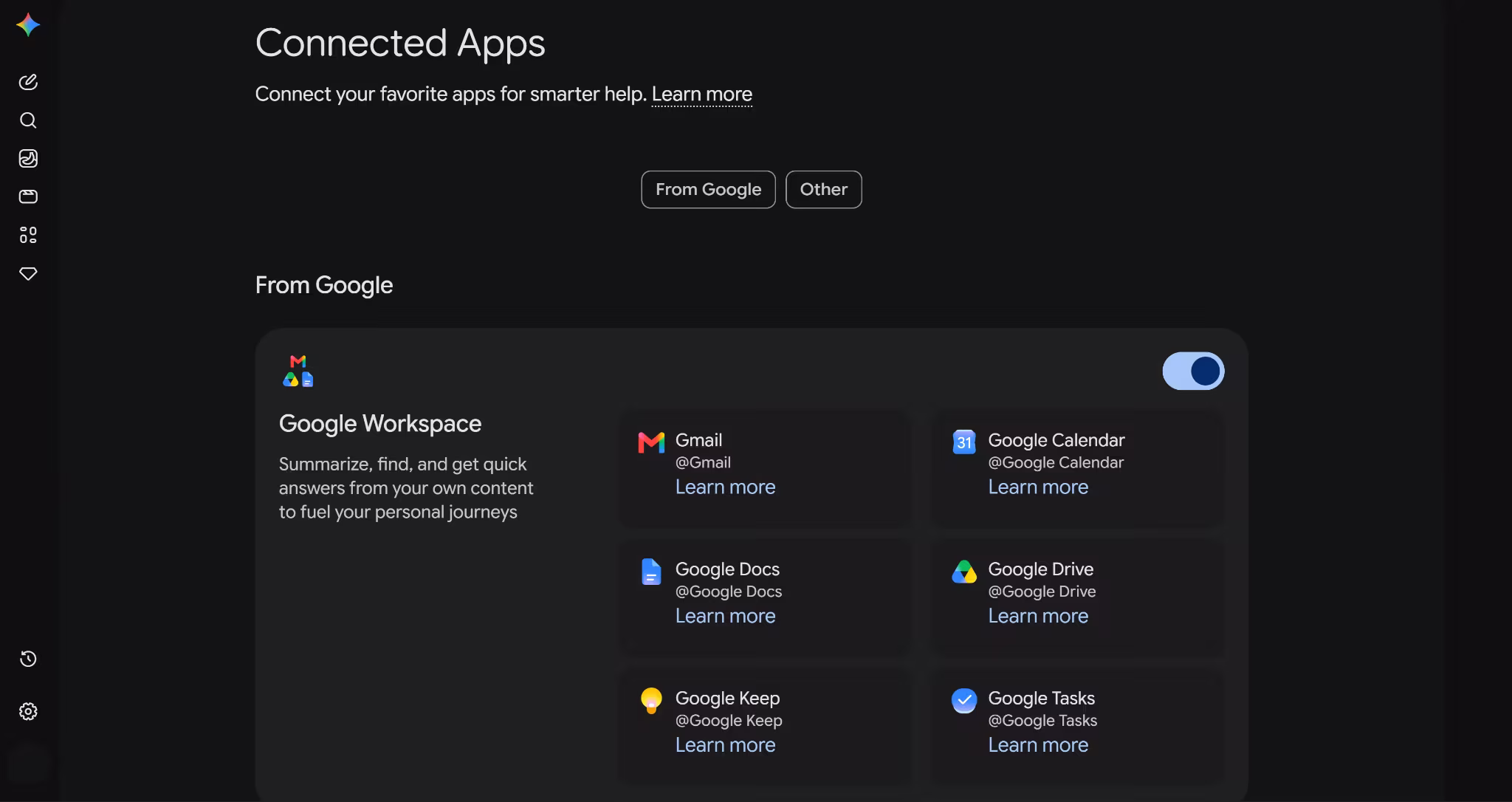Click the Google Tasks checkmark icon
1512x802 pixels.
click(x=964, y=700)
